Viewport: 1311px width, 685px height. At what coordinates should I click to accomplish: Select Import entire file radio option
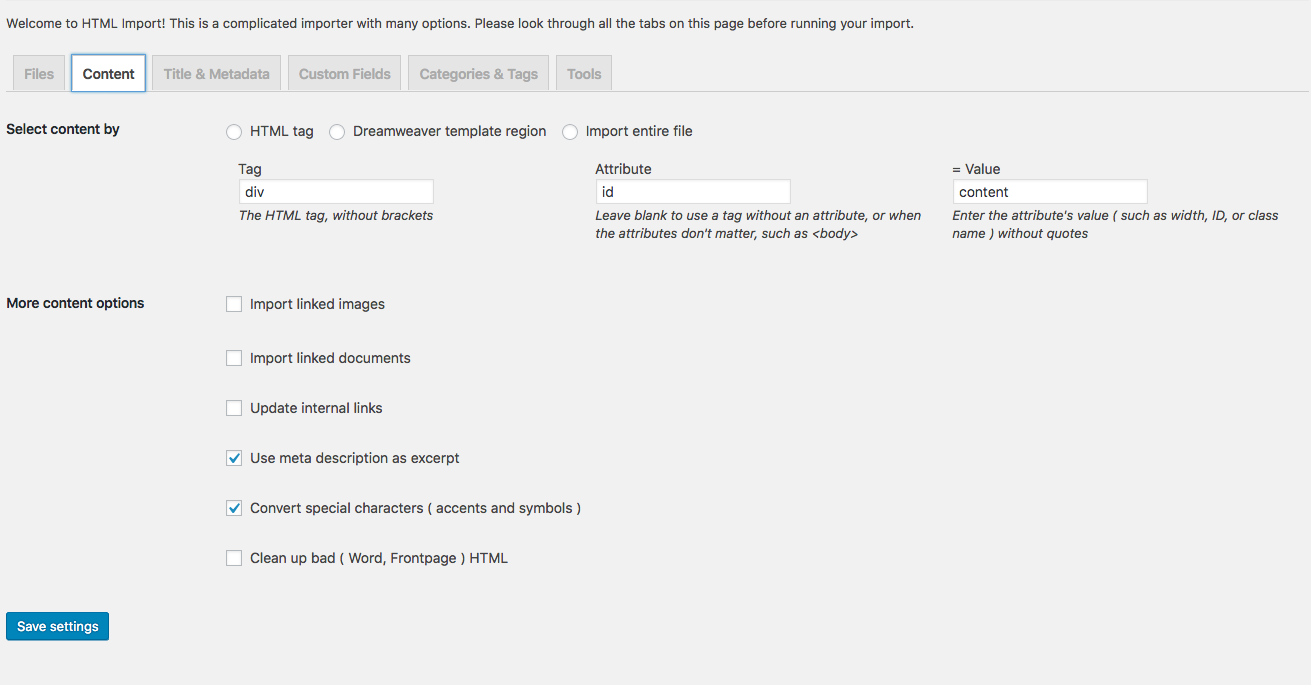pyautogui.click(x=570, y=132)
